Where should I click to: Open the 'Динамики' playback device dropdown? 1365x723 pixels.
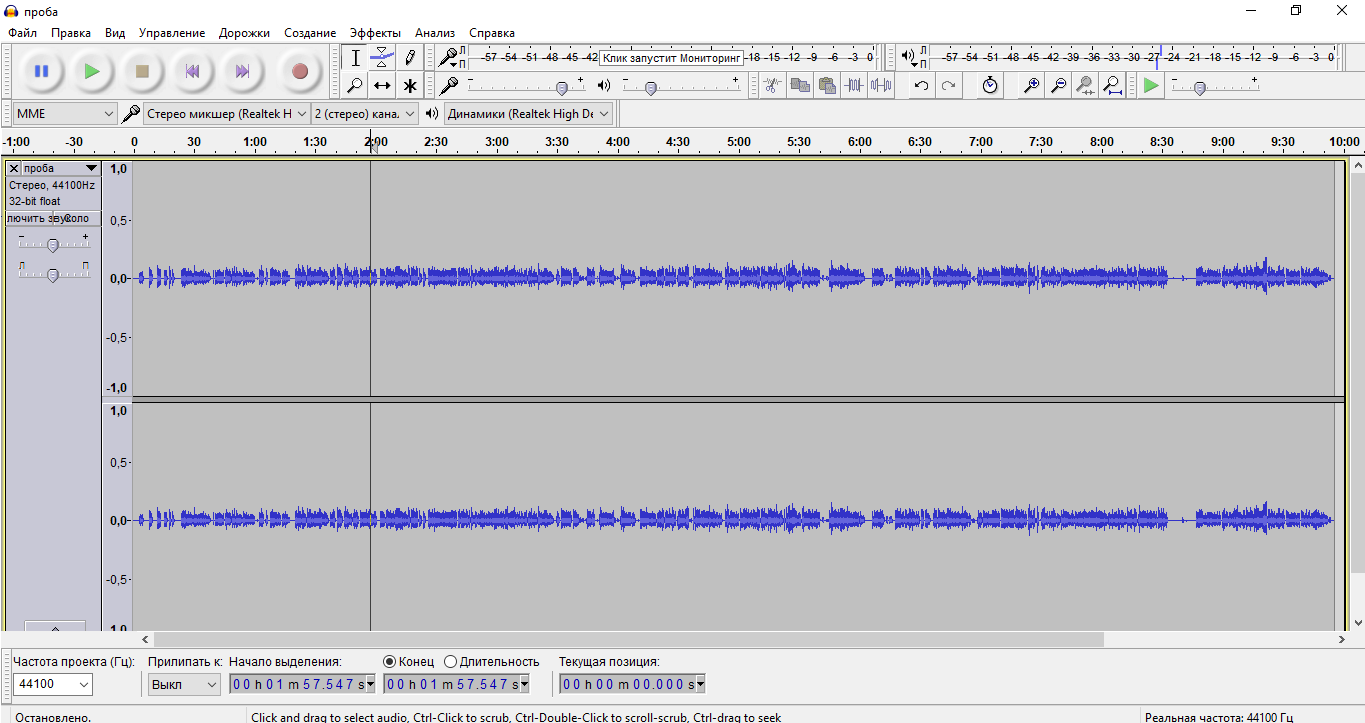pos(528,114)
